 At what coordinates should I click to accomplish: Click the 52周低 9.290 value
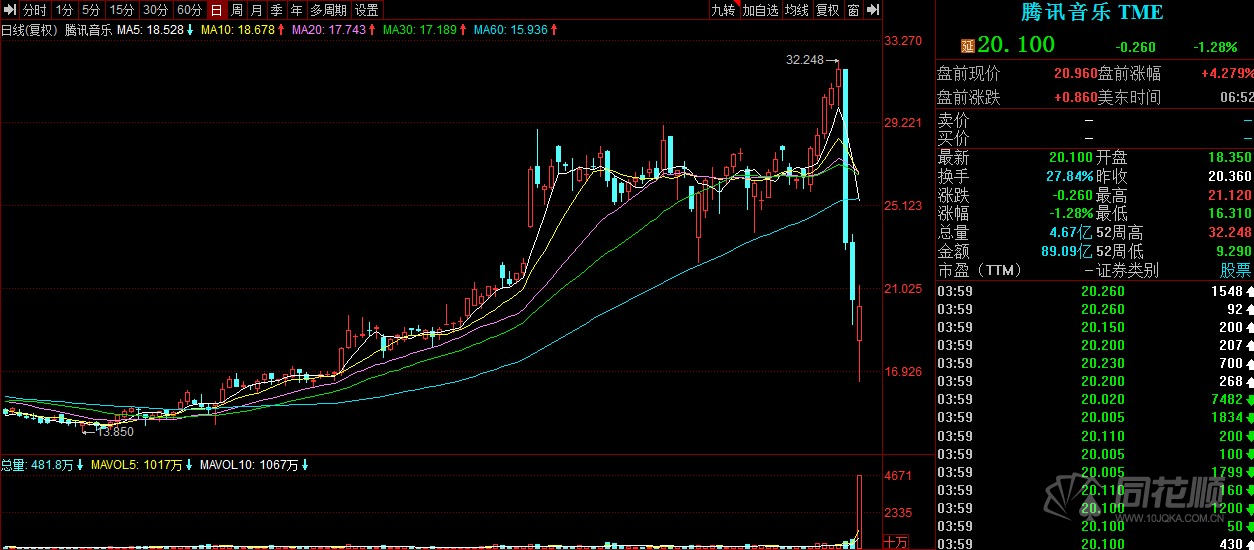pos(1233,250)
